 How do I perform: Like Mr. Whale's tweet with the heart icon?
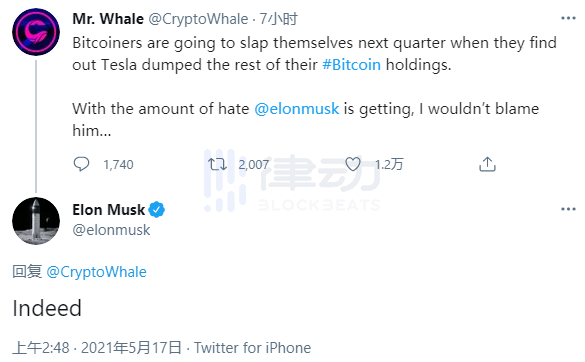click(353, 164)
